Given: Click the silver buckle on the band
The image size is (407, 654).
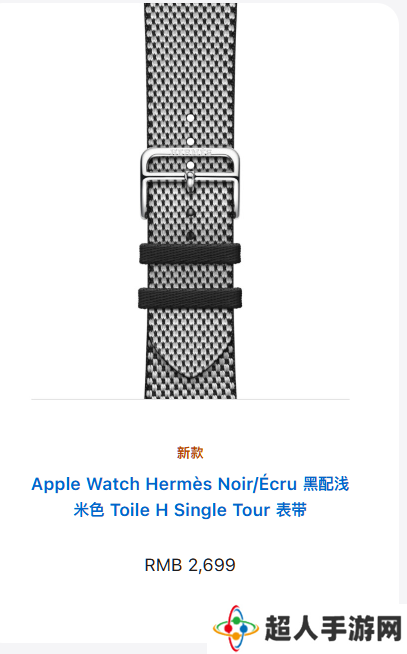Looking at the screenshot, I should click(x=190, y=183).
